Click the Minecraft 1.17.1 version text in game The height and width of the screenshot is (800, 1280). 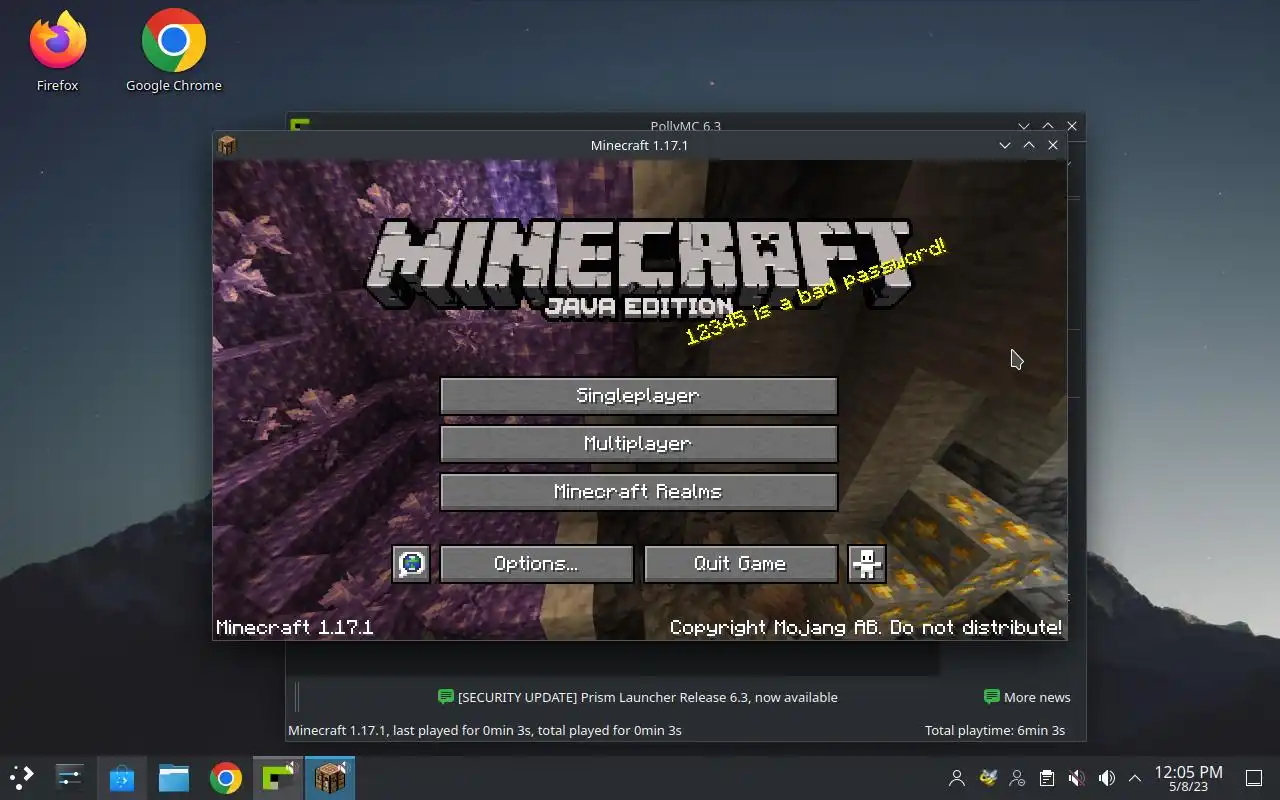pyautogui.click(x=295, y=627)
